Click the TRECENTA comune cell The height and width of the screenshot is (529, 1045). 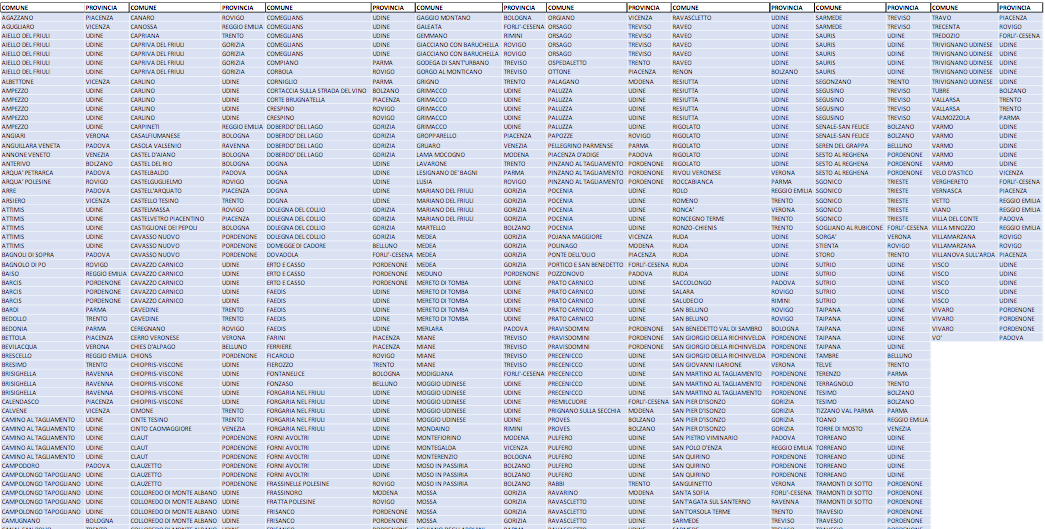point(950,26)
